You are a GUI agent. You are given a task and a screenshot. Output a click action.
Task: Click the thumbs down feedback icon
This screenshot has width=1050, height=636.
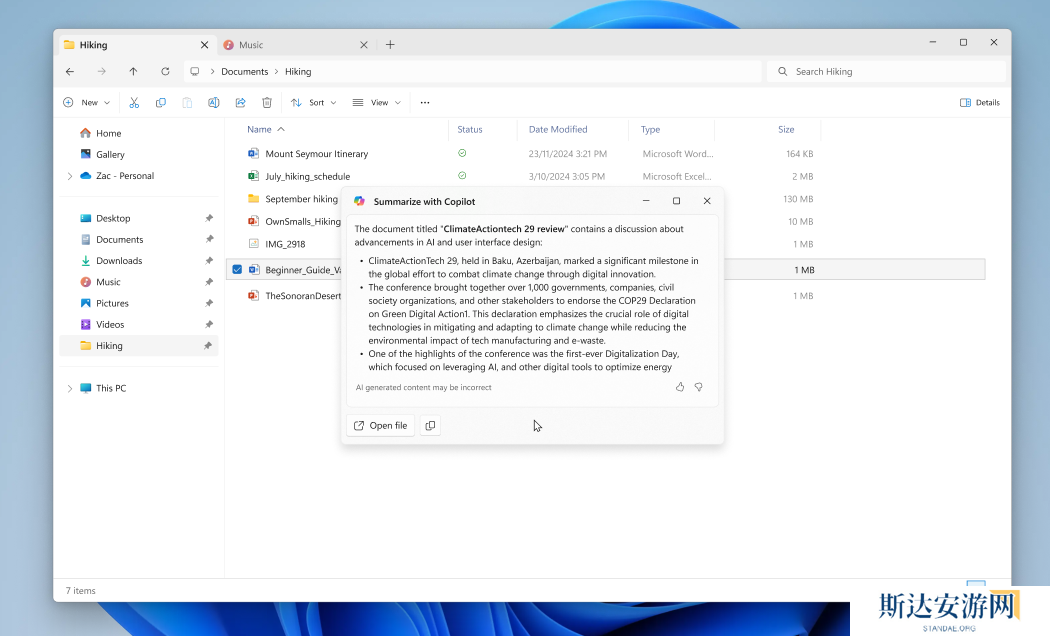(x=699, y=387)
